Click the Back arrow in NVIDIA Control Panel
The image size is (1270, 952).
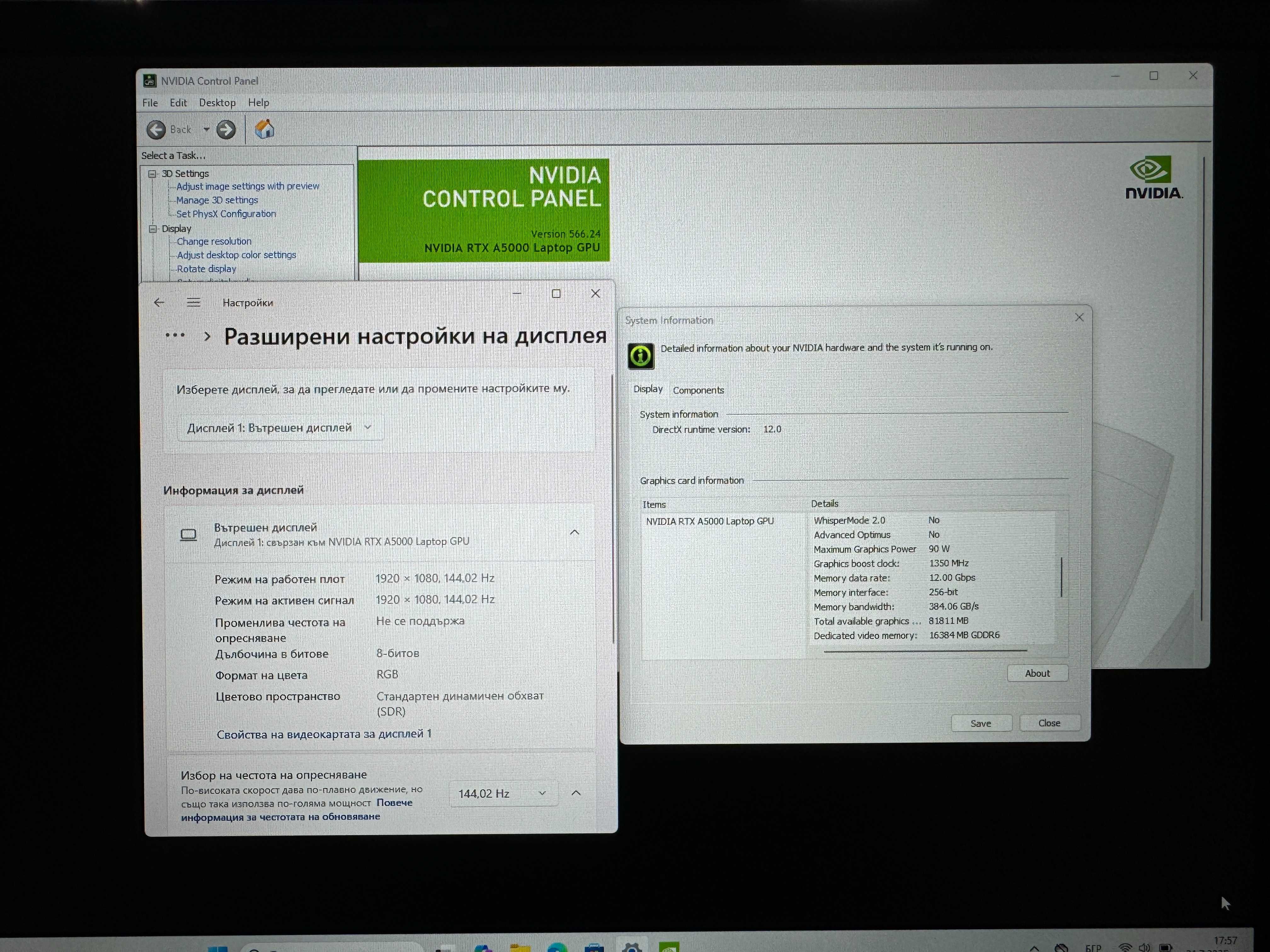(156, 130)
